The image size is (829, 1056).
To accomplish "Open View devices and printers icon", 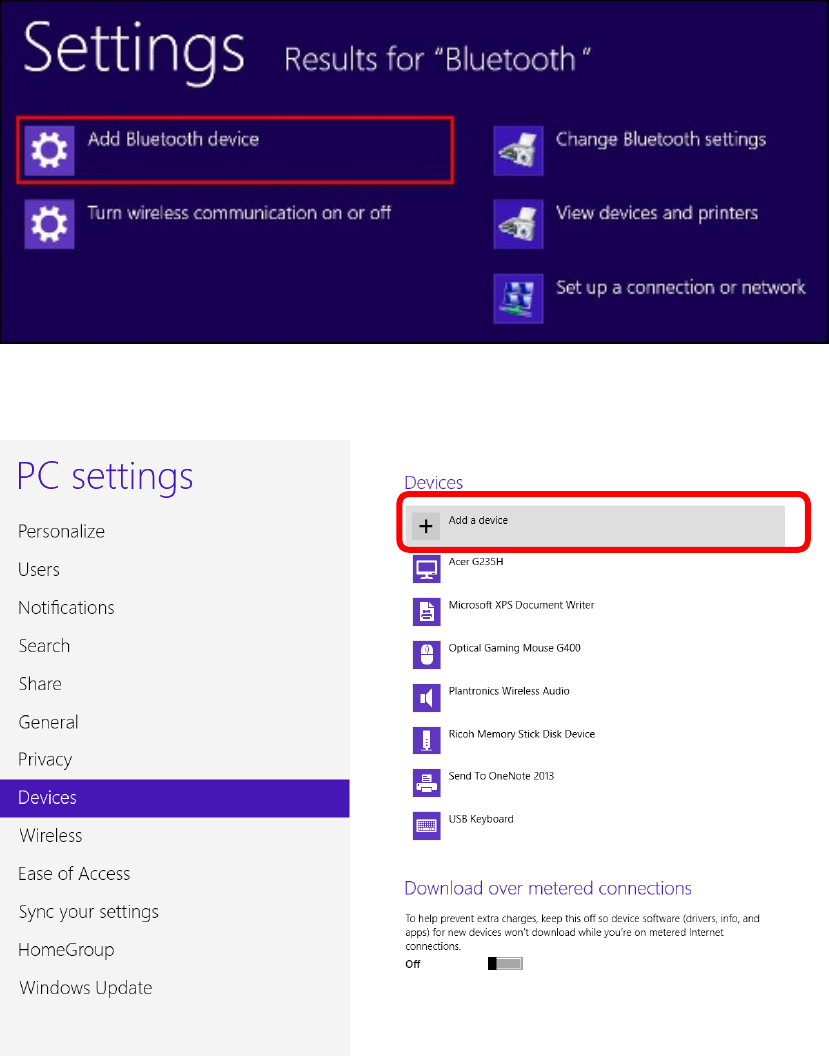I will click(518, 224).
